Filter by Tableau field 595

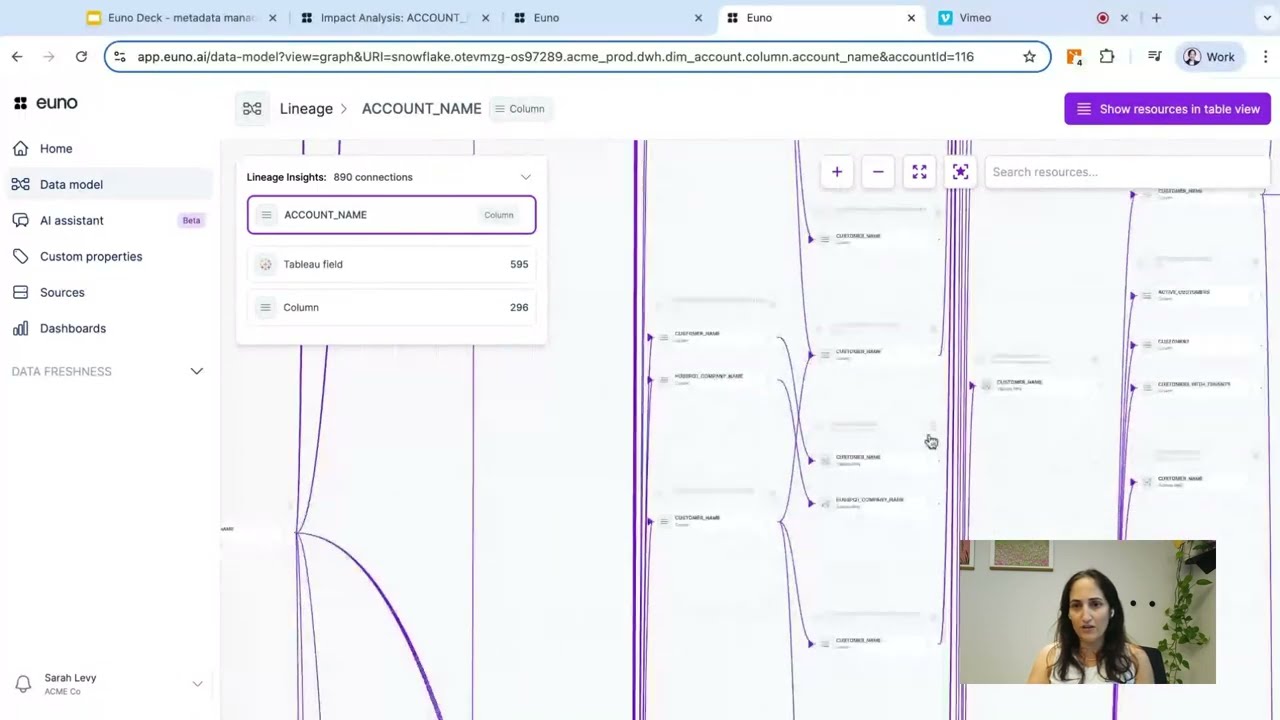[391, 264]
